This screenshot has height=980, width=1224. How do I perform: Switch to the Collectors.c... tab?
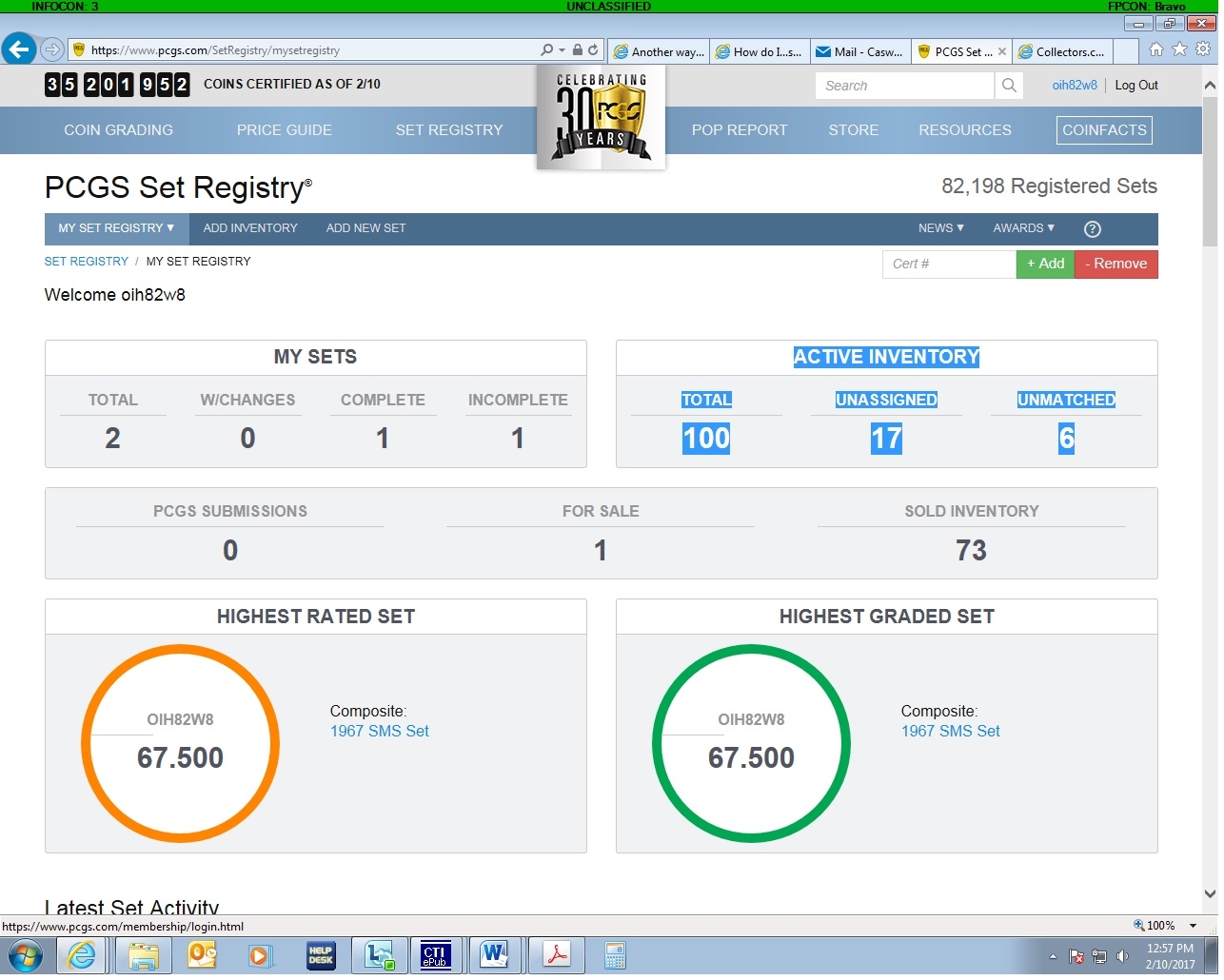coord(1062,51)
